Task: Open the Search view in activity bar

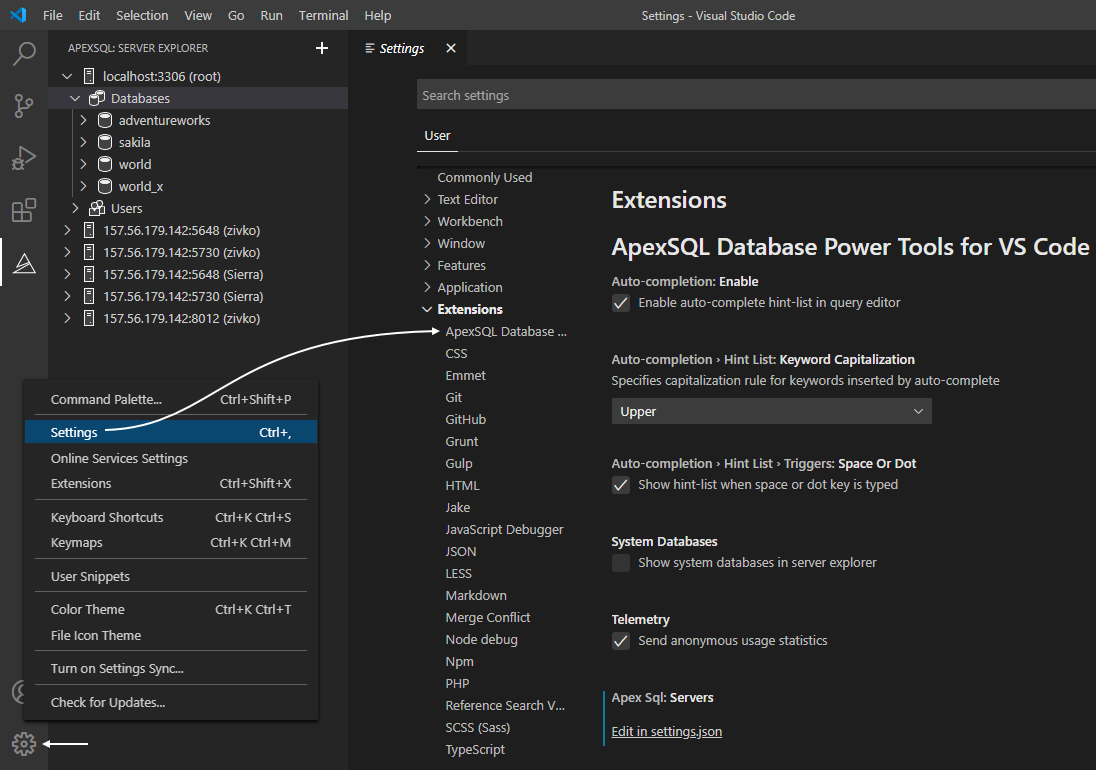Action: click(24, 54)
